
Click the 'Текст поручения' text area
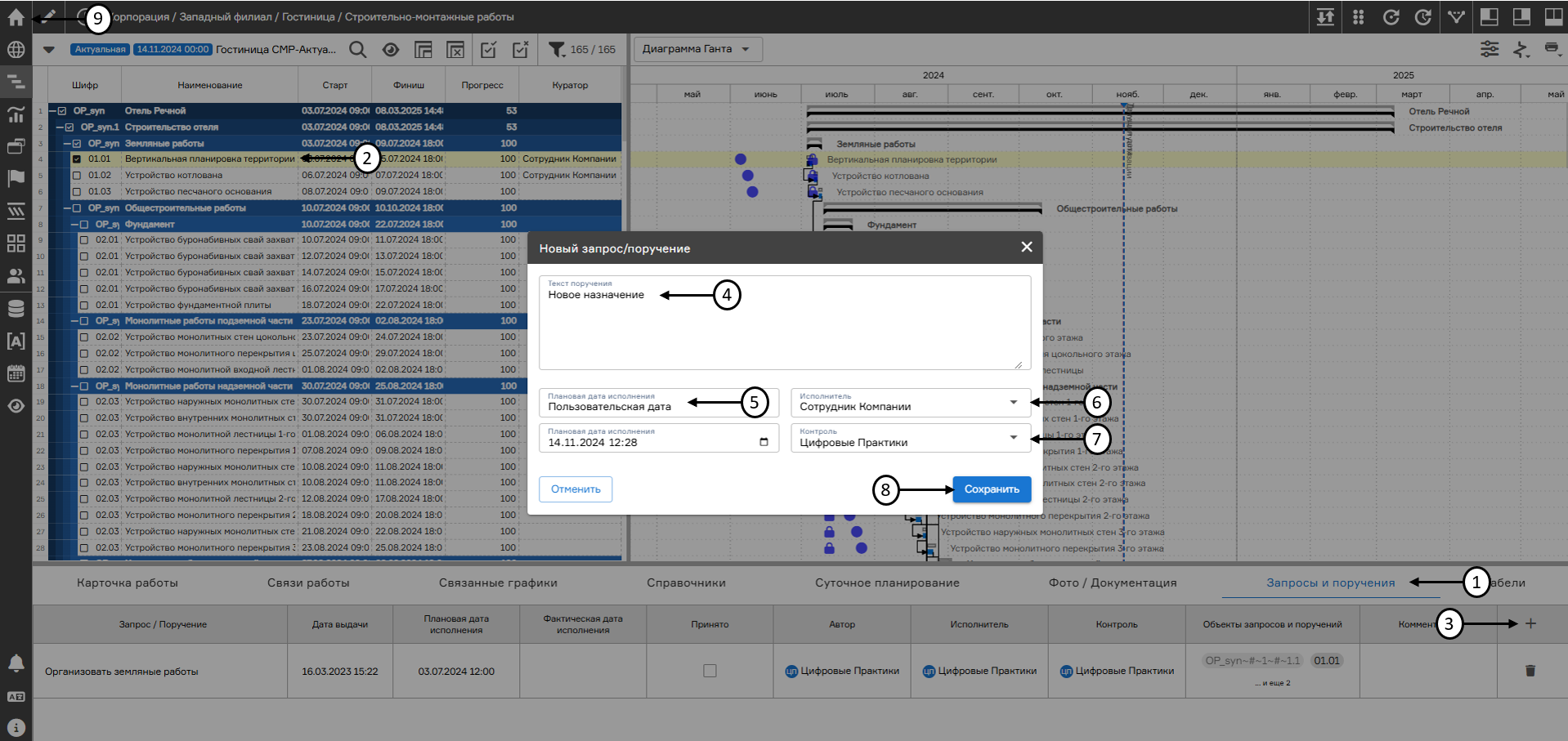pos(785,323)
